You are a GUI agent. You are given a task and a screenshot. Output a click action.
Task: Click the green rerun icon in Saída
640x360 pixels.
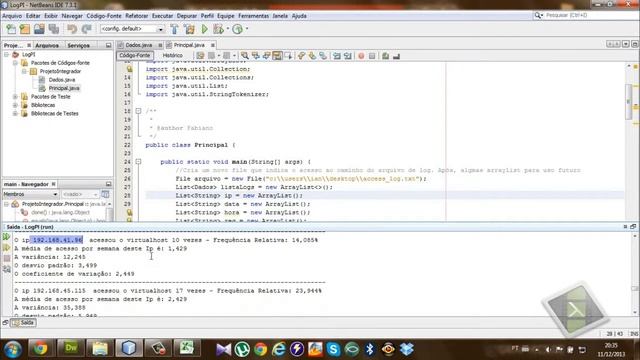pyautogui.click(x=7, y=237)
